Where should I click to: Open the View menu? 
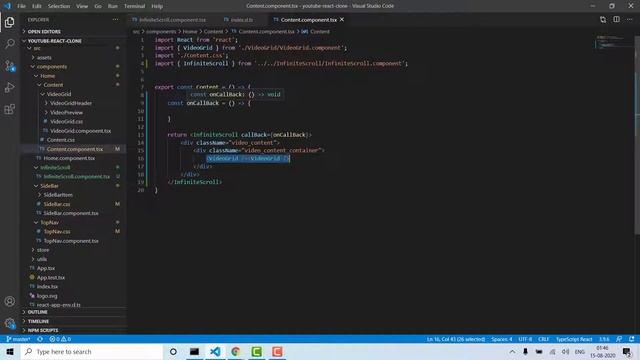[82, 6]
